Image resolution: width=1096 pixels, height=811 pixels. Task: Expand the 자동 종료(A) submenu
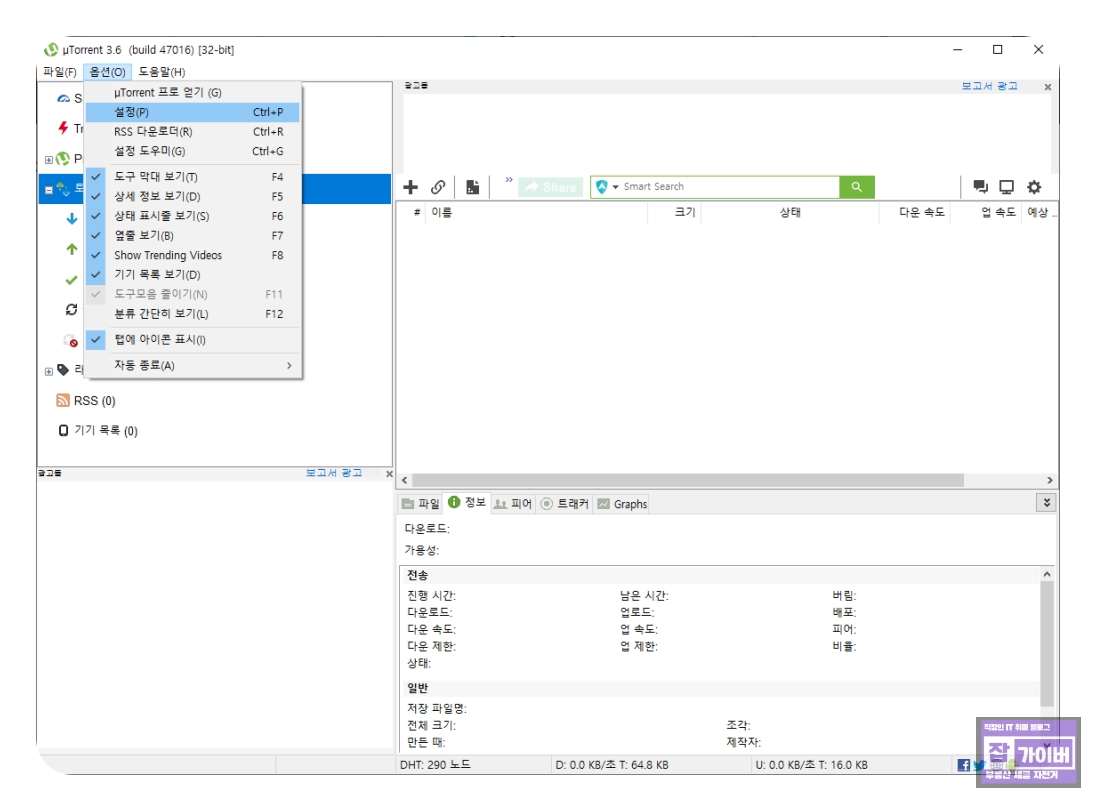point(192,366)
